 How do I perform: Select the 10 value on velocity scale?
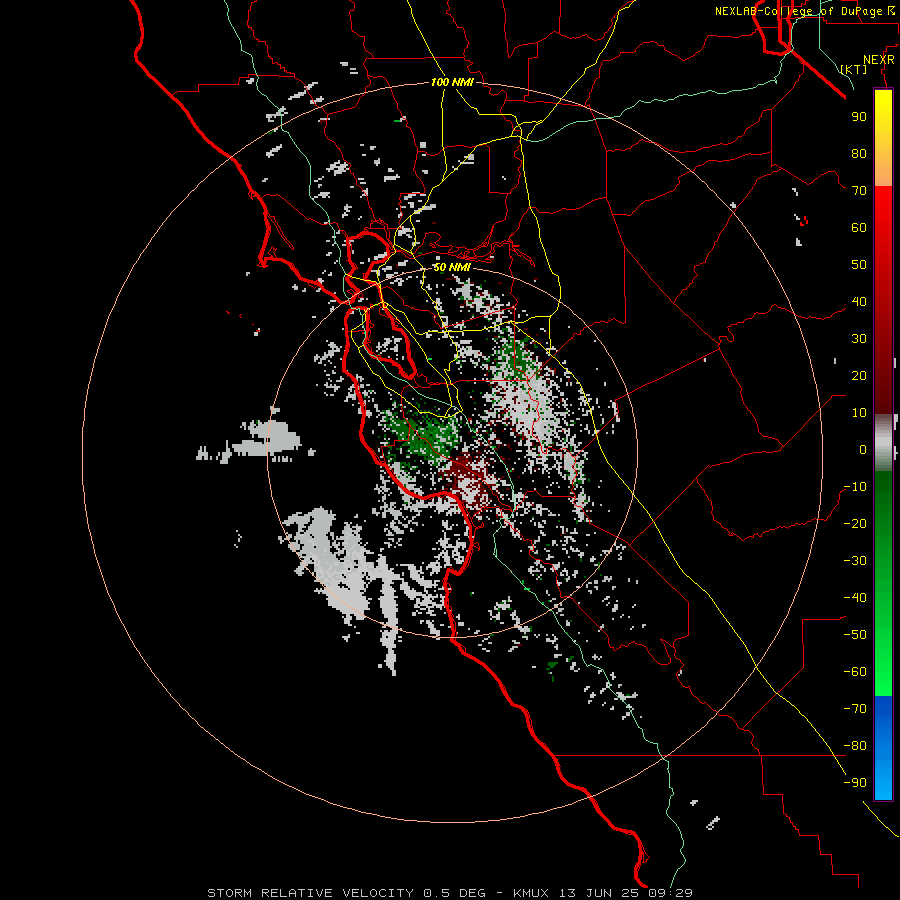[x=859, y=413]
